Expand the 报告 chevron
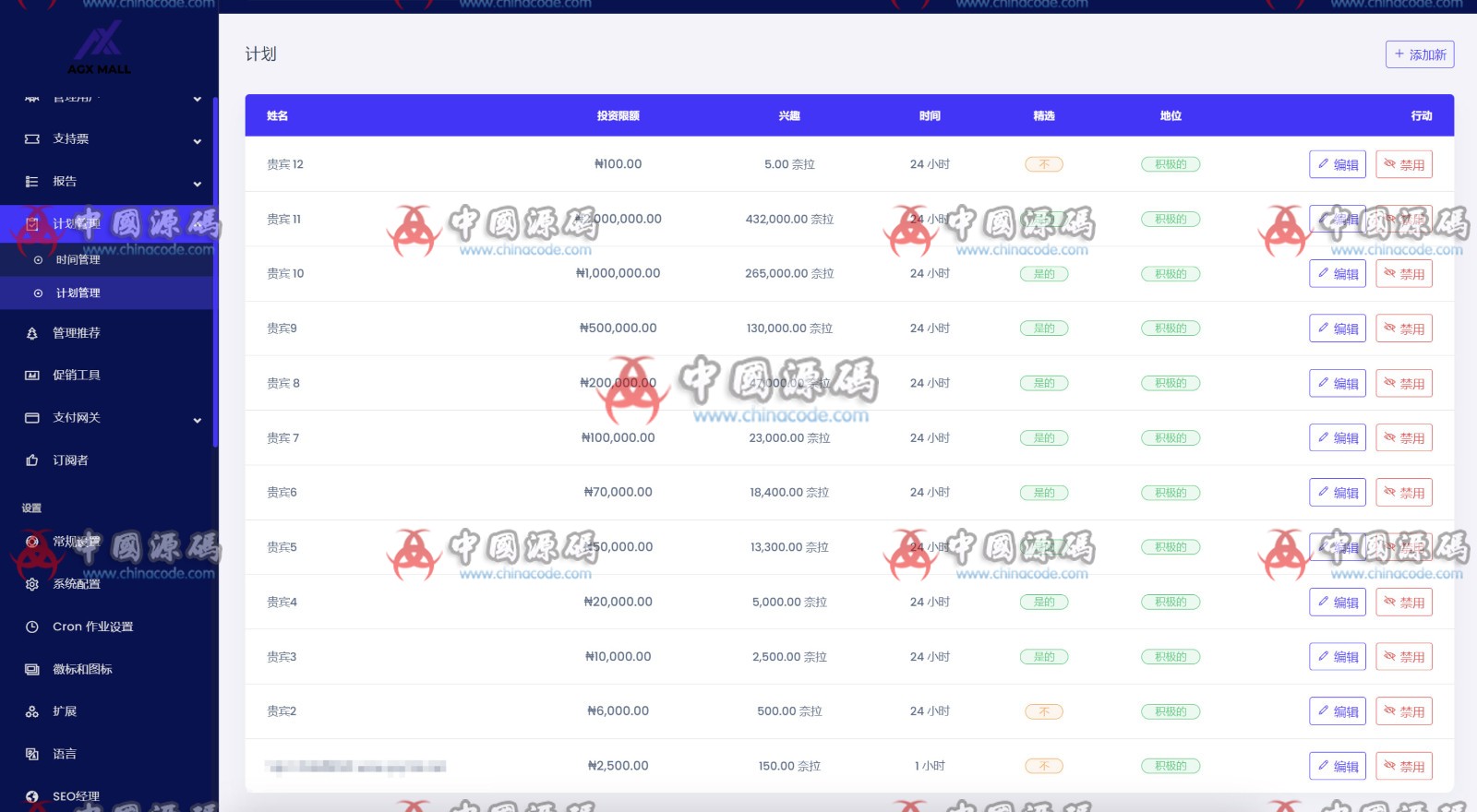Viewport: 1477px width, 812px height. [197, 184]
